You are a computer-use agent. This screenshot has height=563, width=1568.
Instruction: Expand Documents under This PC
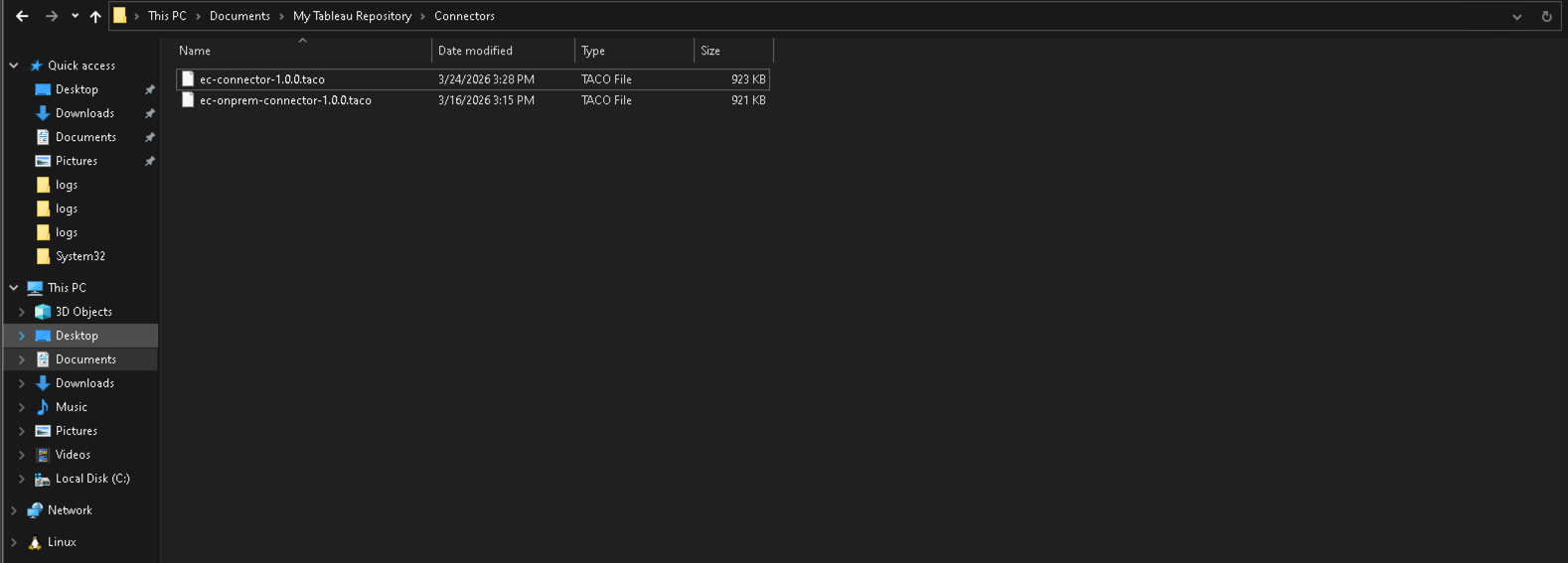[22, 359]
